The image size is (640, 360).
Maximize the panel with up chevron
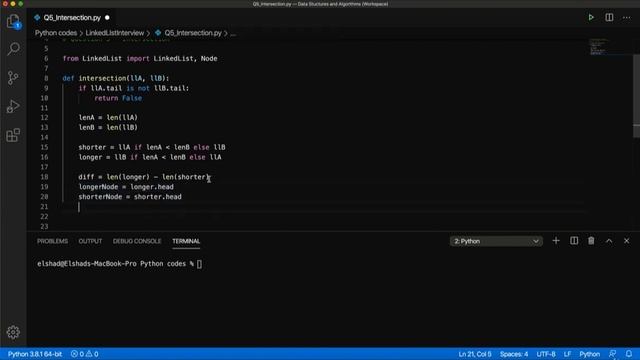click(609, 241)
